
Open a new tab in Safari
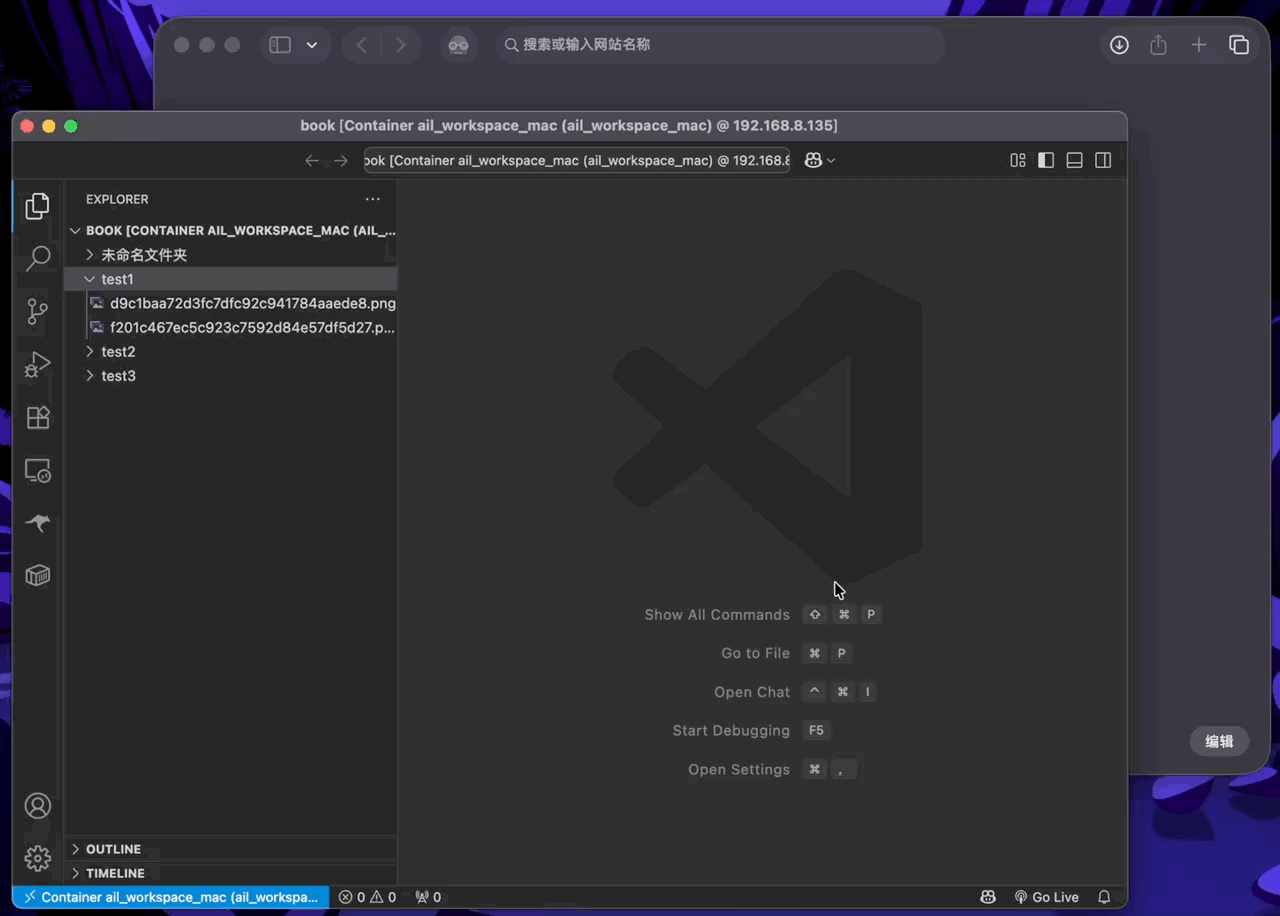[x=1199, y=45]
